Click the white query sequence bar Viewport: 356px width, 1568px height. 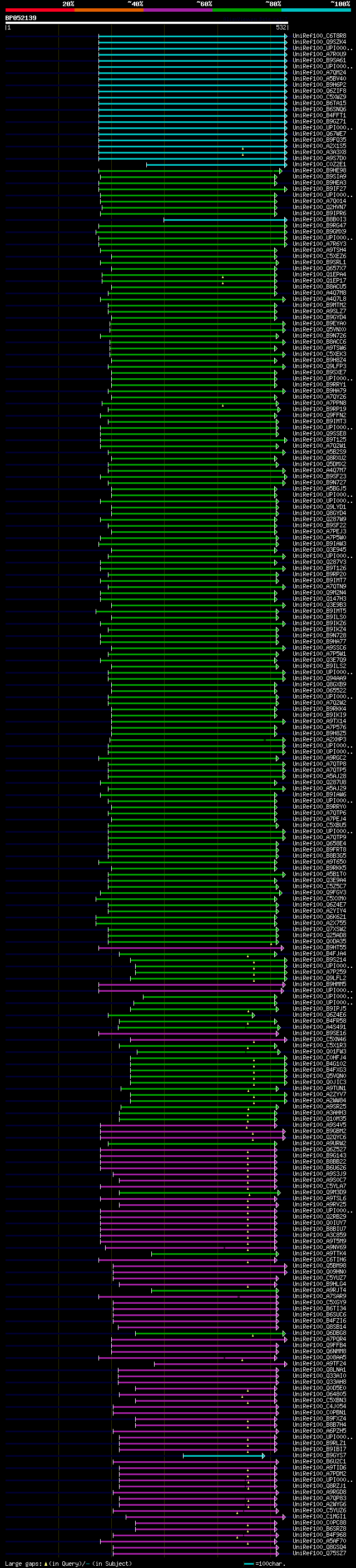(x=146, y=22)
